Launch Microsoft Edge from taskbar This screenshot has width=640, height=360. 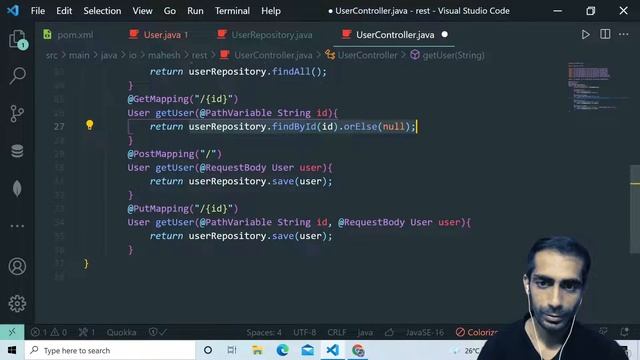(x=282, y=350)
